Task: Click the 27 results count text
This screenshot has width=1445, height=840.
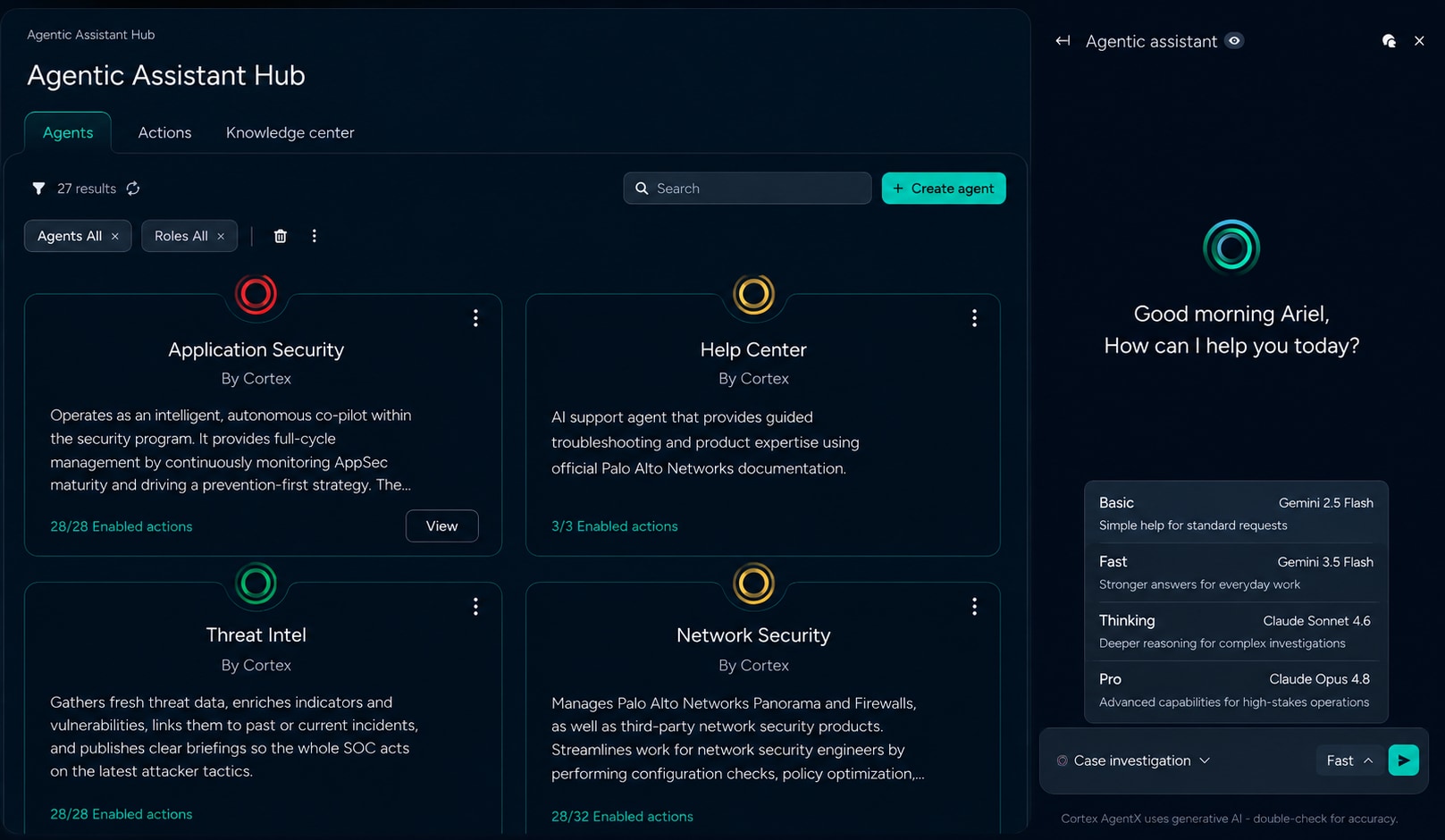Action: click(87, 189)
